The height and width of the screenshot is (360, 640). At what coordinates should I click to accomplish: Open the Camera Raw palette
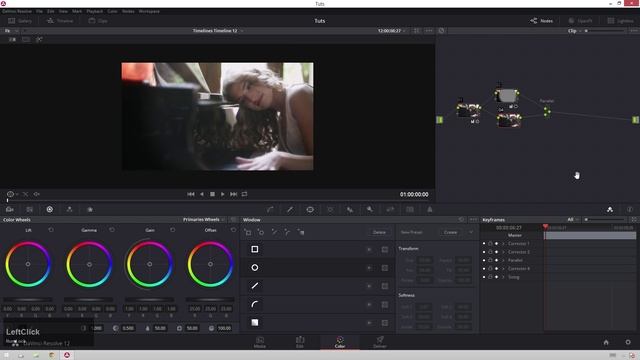tap(10, 209)
